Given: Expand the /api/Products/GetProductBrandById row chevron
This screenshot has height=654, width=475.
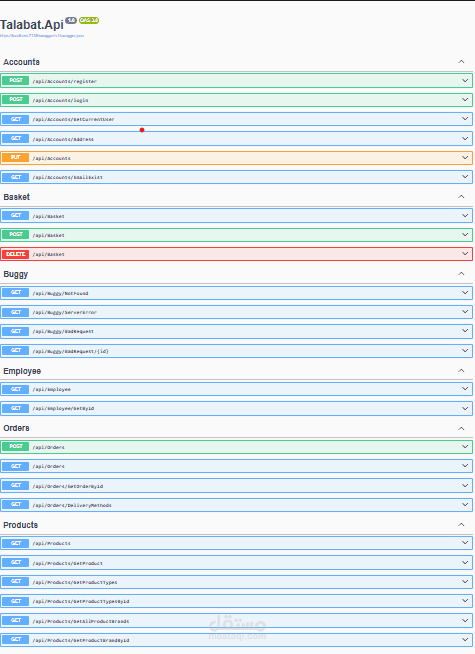Looking at the screenshot, I should (465, 639).
